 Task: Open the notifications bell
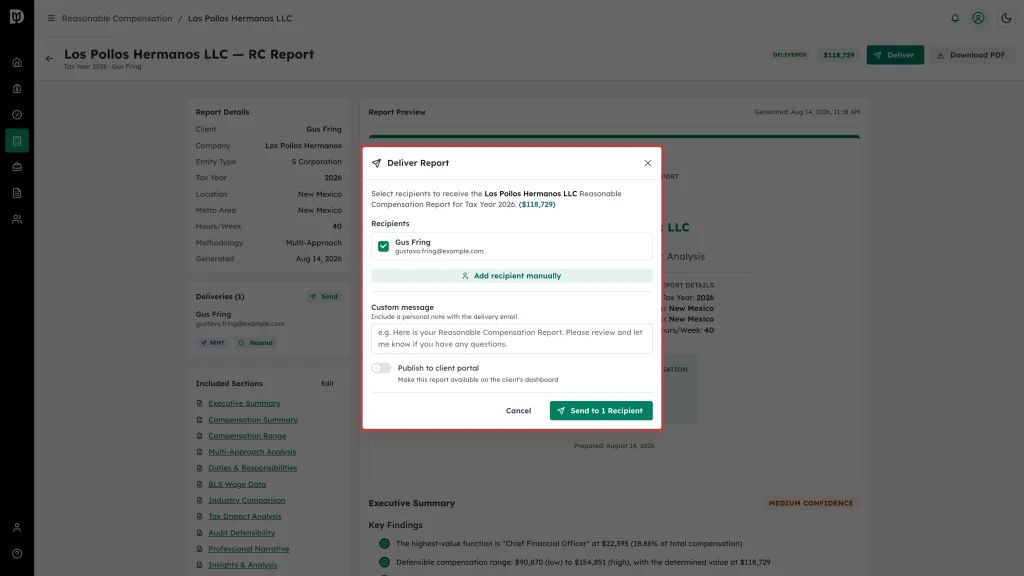point(955,18)
